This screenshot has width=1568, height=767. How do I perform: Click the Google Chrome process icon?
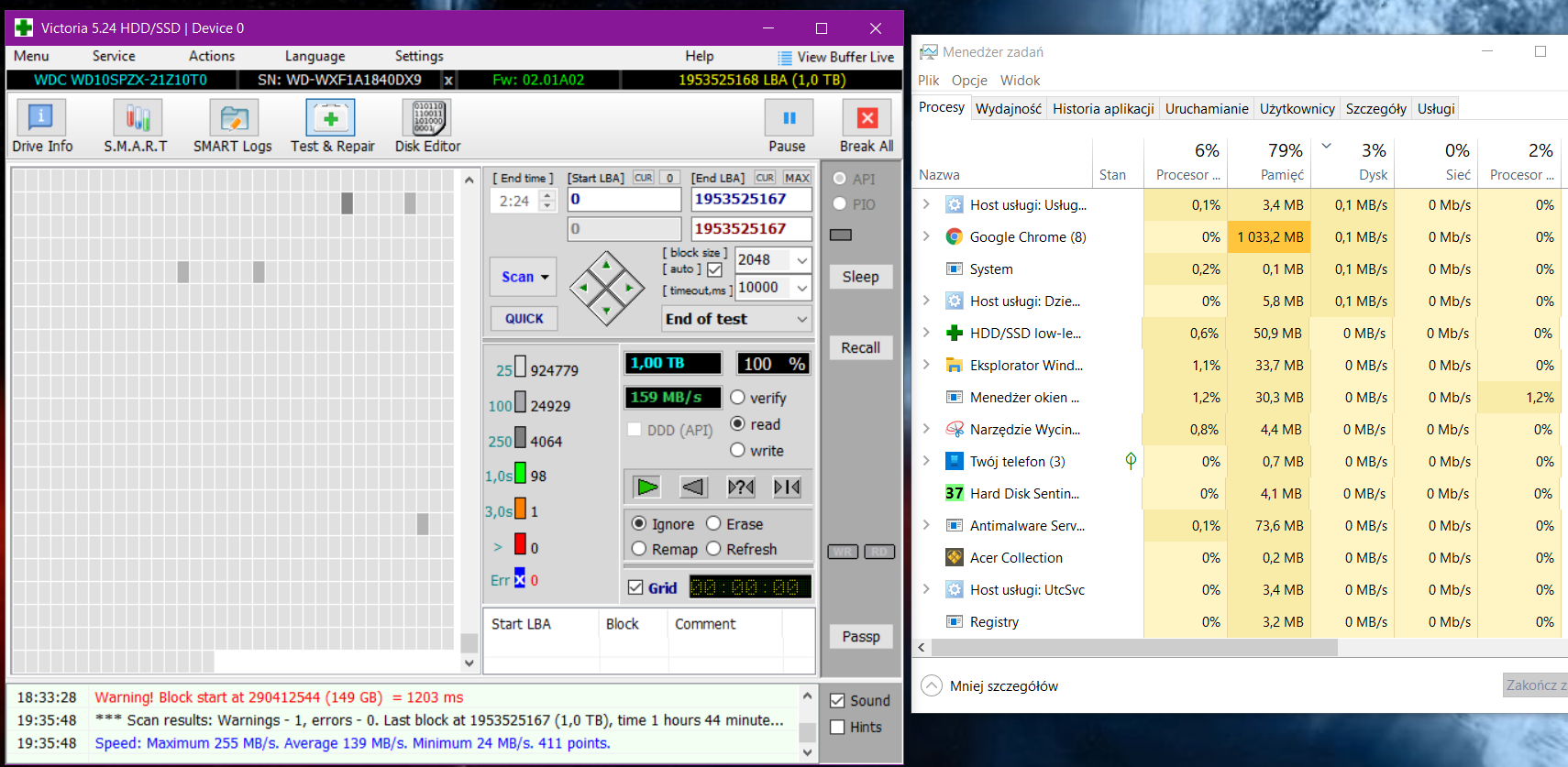tap(955, 236)
